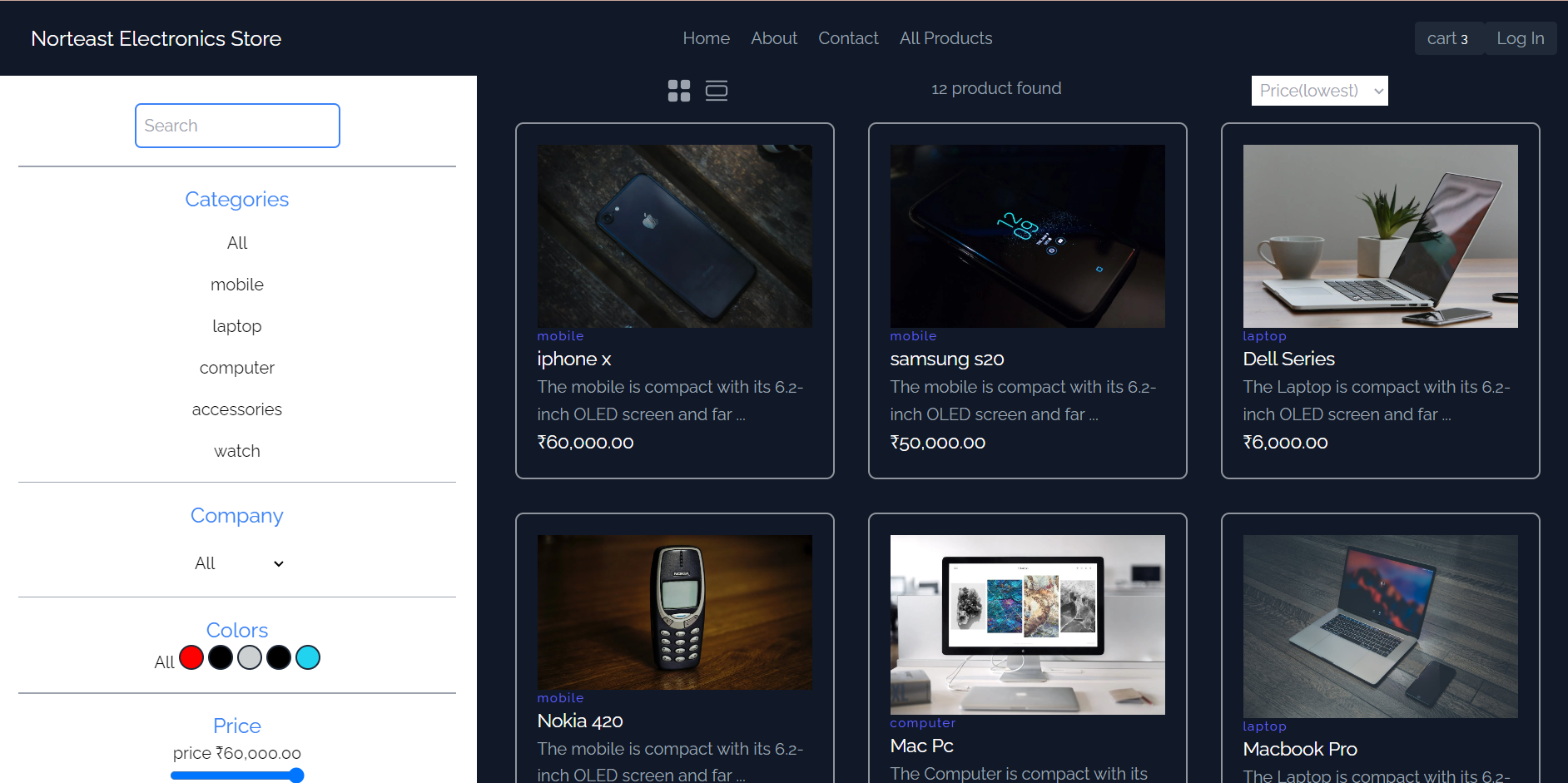Screen dimensions: 1568x783
Task: Click the ₹6,000.00 price on Dell Series
Action: 1285,443
